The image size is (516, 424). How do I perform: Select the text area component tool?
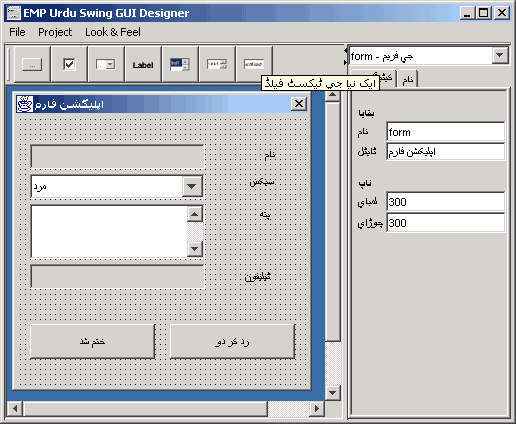(x=217, y=64)
